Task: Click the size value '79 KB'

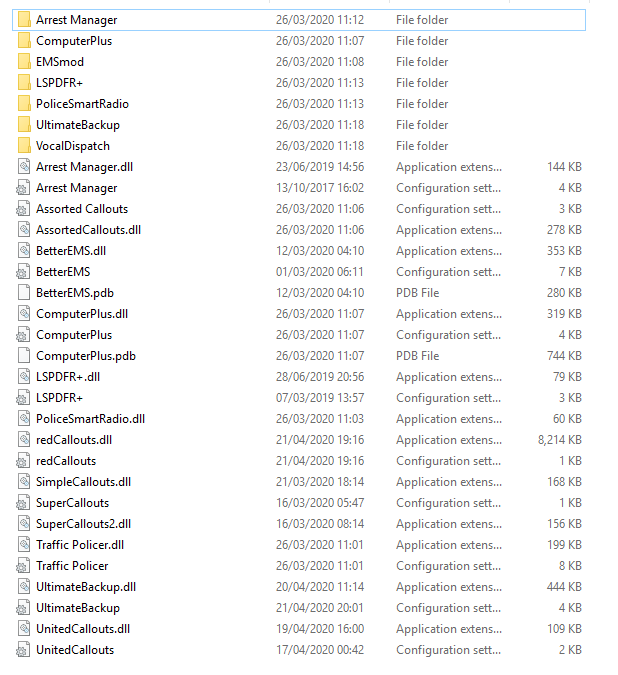Action: point(567,377)
